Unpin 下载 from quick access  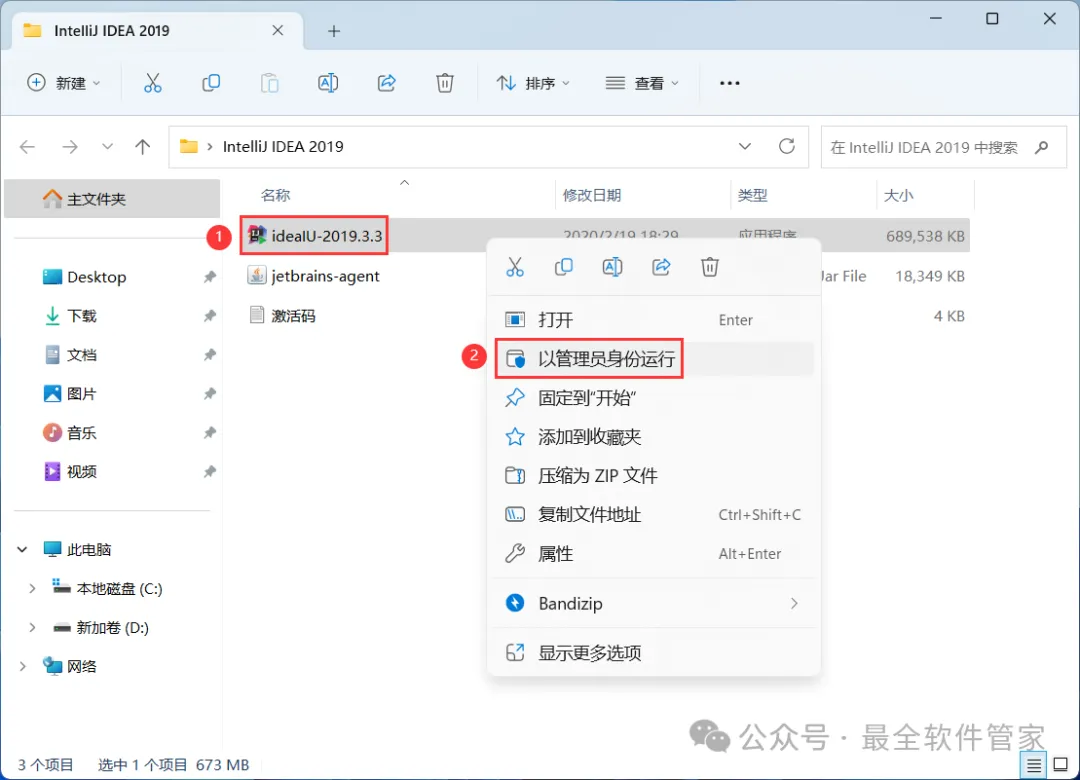[209, 316]
